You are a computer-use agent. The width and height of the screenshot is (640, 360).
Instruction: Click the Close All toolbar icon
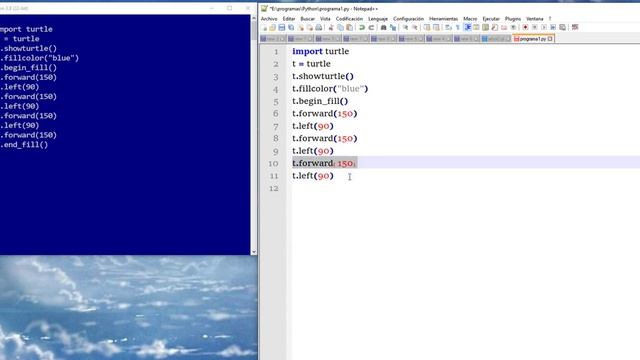tap(310, 27)
